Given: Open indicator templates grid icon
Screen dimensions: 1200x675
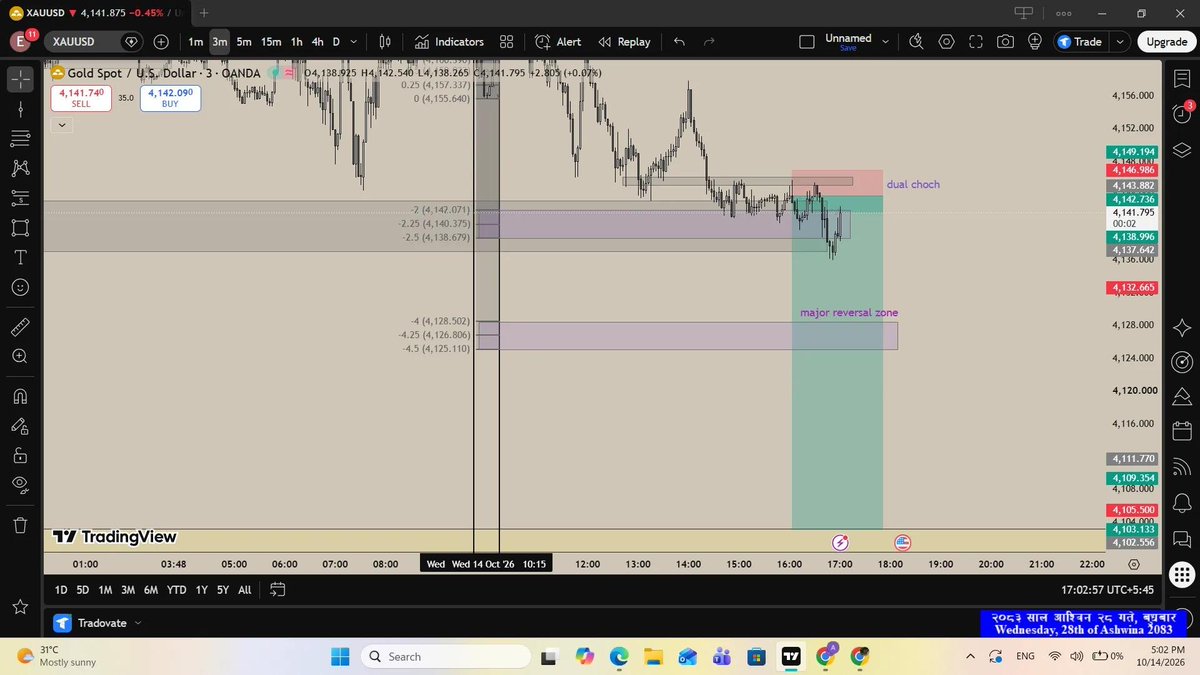Looking at the screenshot, I should coord(506,42).
